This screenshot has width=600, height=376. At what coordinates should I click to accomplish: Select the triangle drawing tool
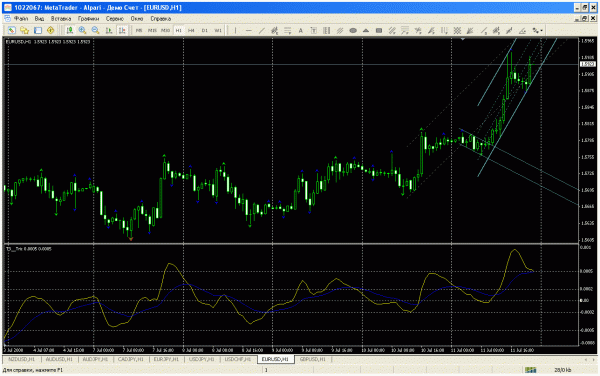click(x=366, y=30)
